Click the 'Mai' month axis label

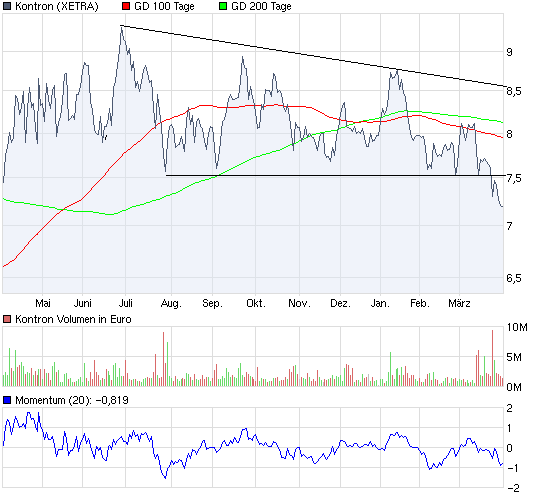[x=43, y=303]
